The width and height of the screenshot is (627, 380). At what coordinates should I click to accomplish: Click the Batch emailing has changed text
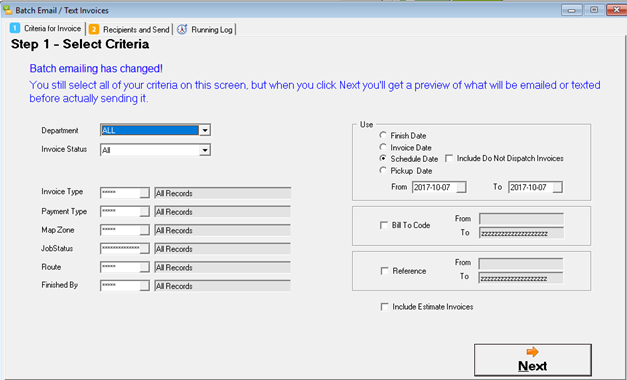click(96, 69)
